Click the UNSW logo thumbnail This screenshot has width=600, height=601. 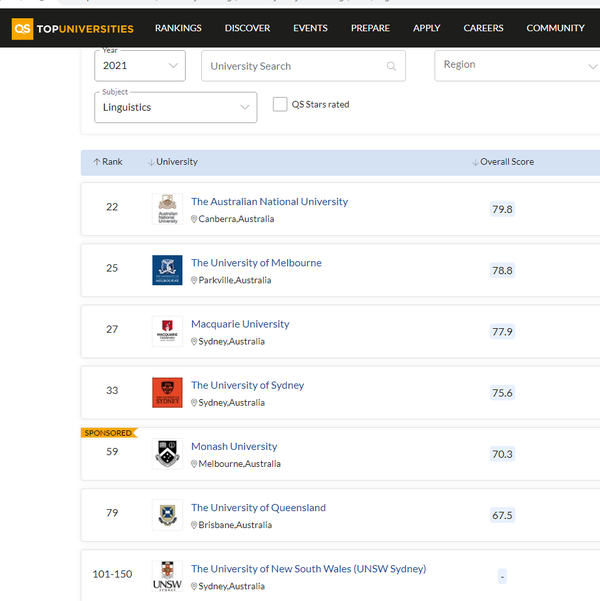pyautogui.click(x=168, y=576)
